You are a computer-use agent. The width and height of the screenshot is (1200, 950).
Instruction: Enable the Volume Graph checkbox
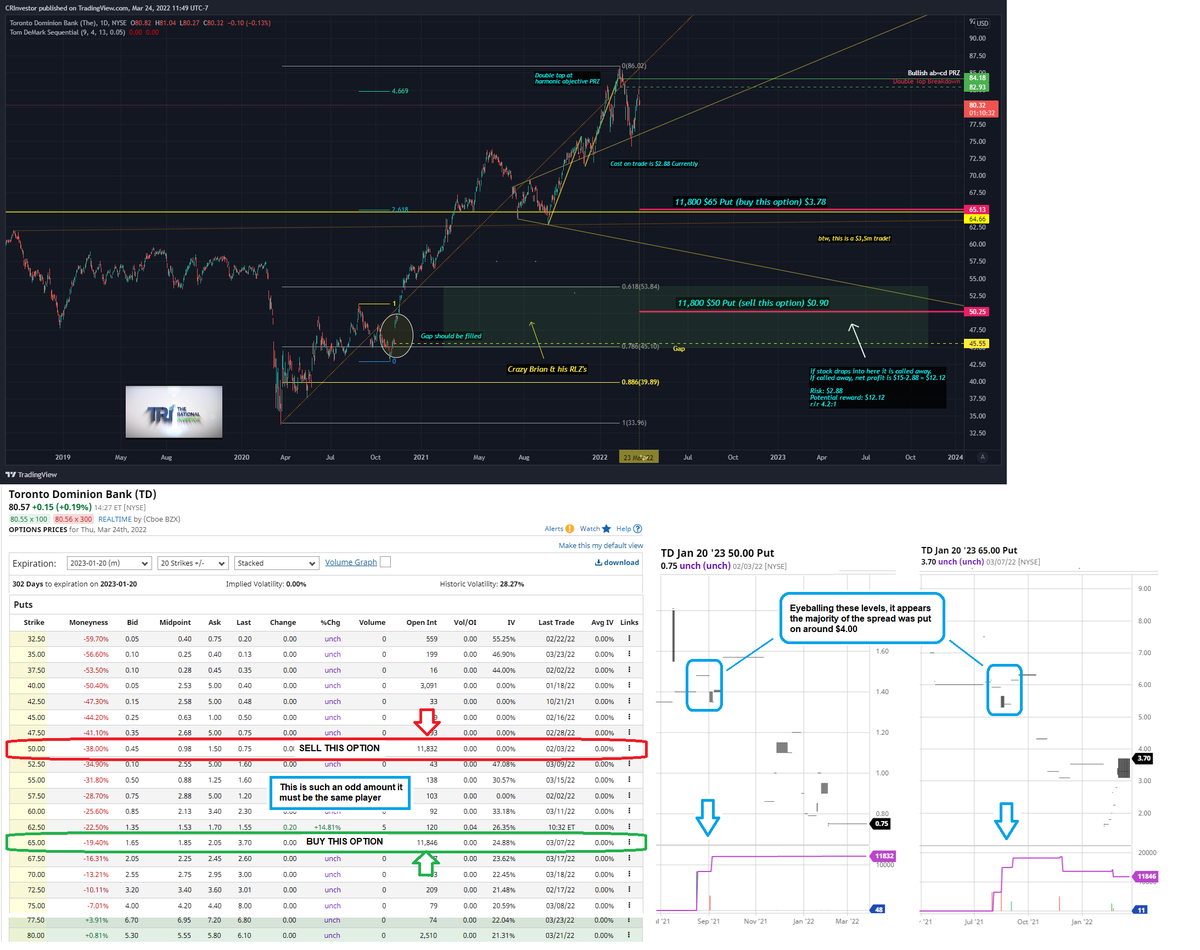point(385,563)
